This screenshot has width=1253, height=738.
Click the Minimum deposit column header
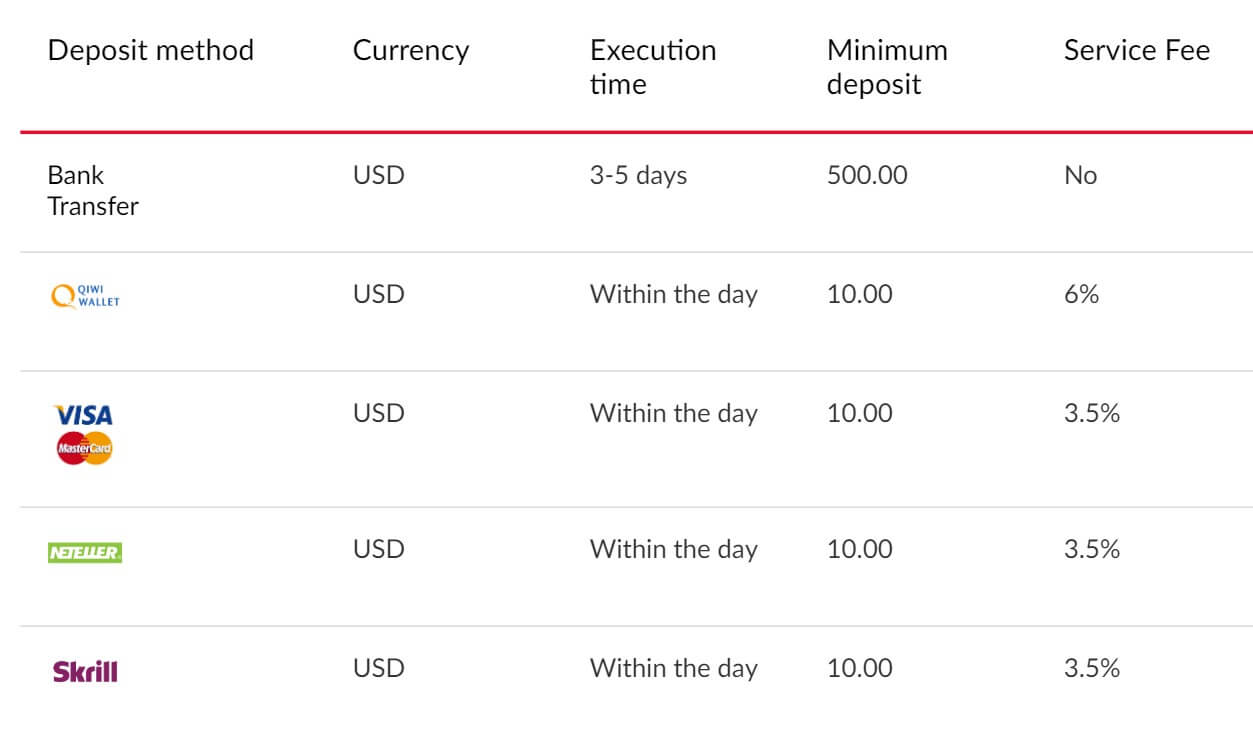point(887,67)
